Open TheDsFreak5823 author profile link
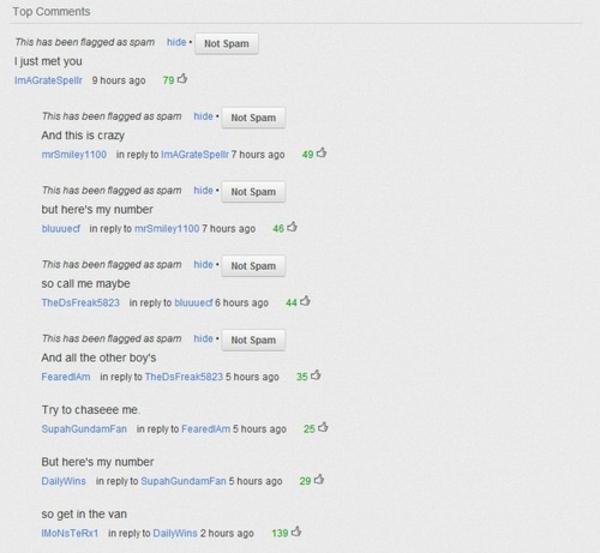Screen dimensions: 600x553 coord(81,303)
